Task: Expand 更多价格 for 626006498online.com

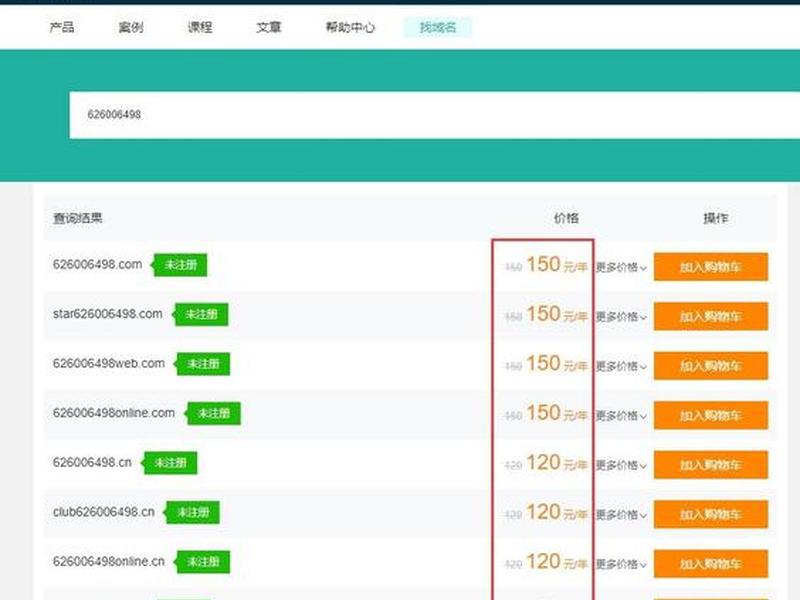Action: (621, 416)
